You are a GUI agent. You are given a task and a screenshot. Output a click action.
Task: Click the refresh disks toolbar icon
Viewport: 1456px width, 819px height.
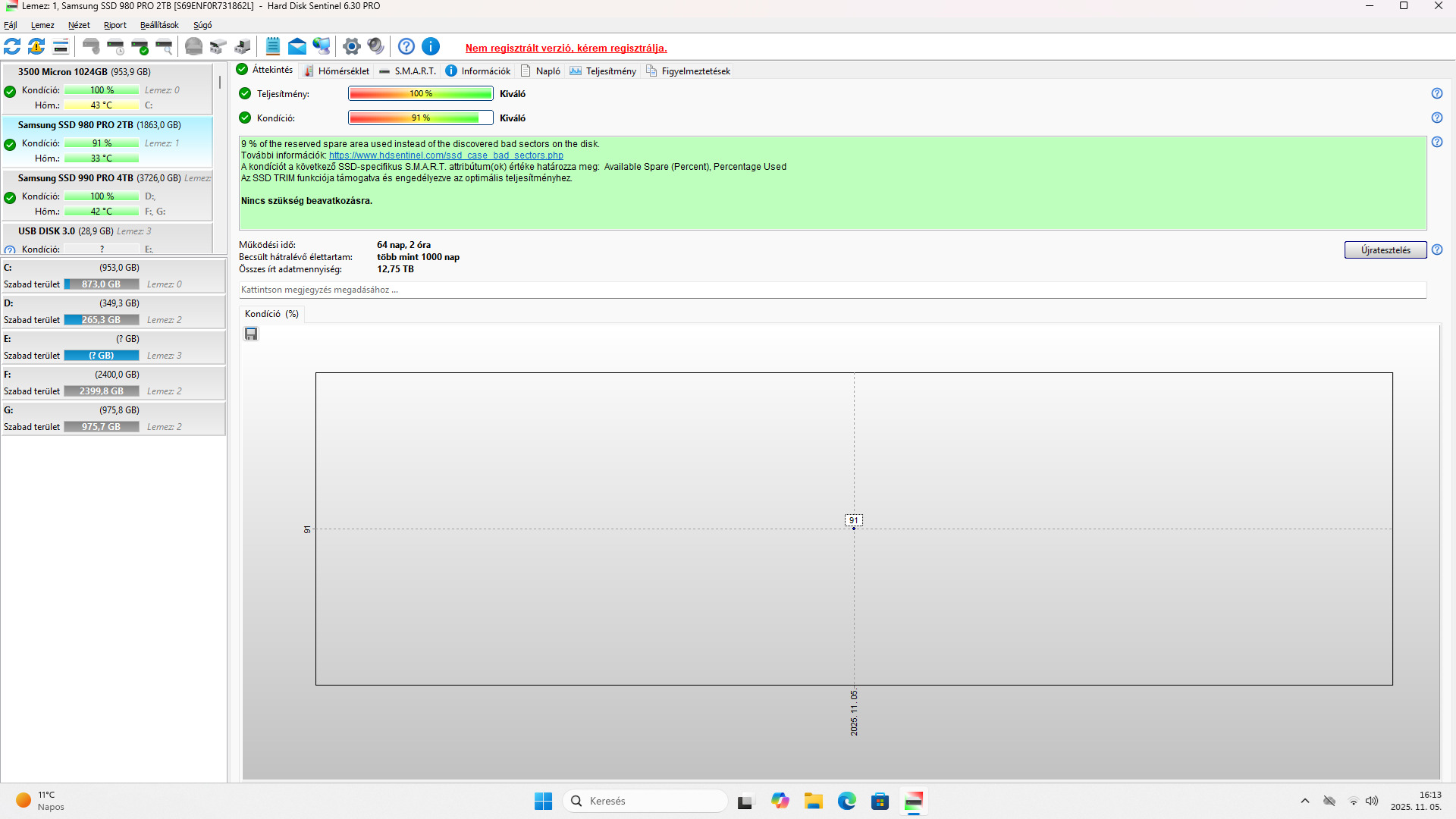pyautogui.click(x=12, y=47)
